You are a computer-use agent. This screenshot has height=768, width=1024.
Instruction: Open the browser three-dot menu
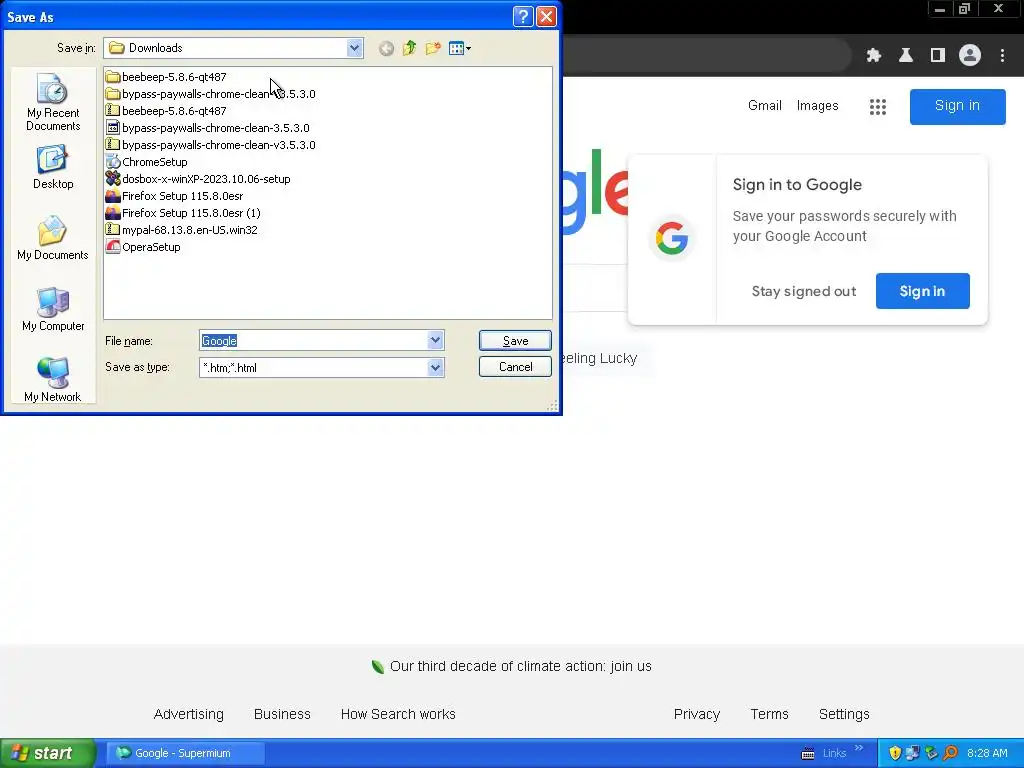coord(1002,56)
